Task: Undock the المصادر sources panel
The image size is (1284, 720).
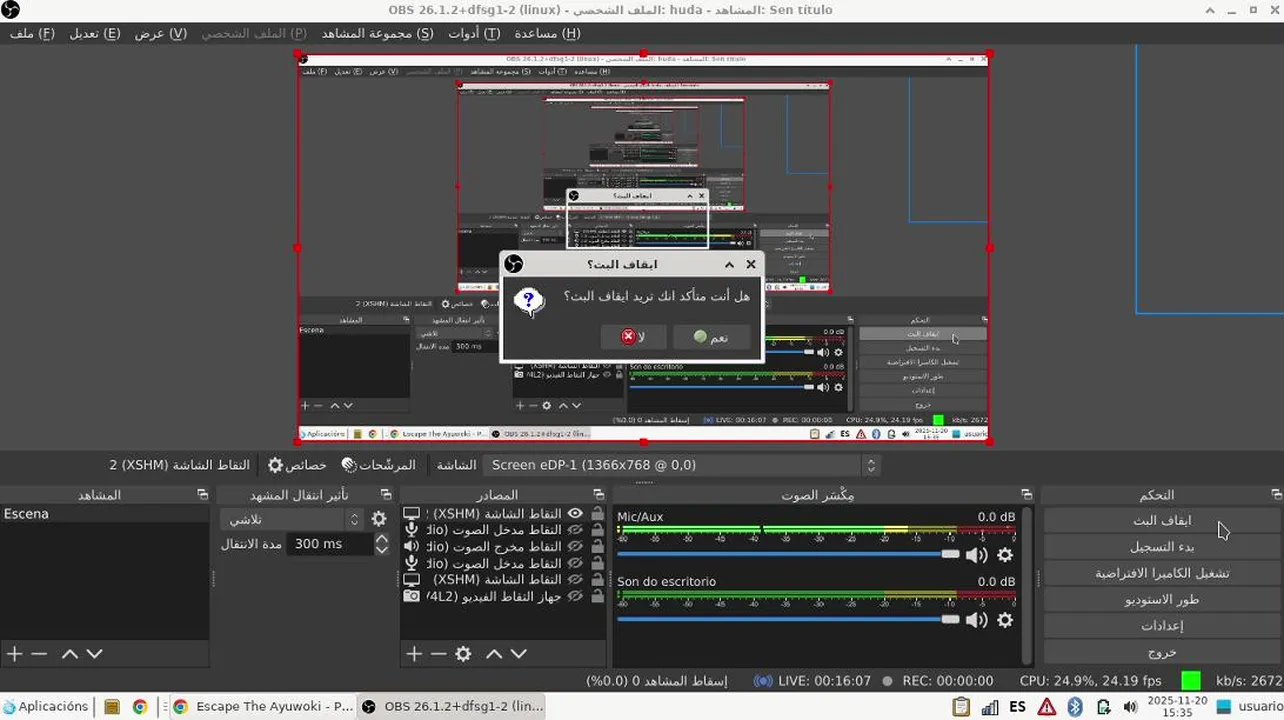Action: coord(598,495)
